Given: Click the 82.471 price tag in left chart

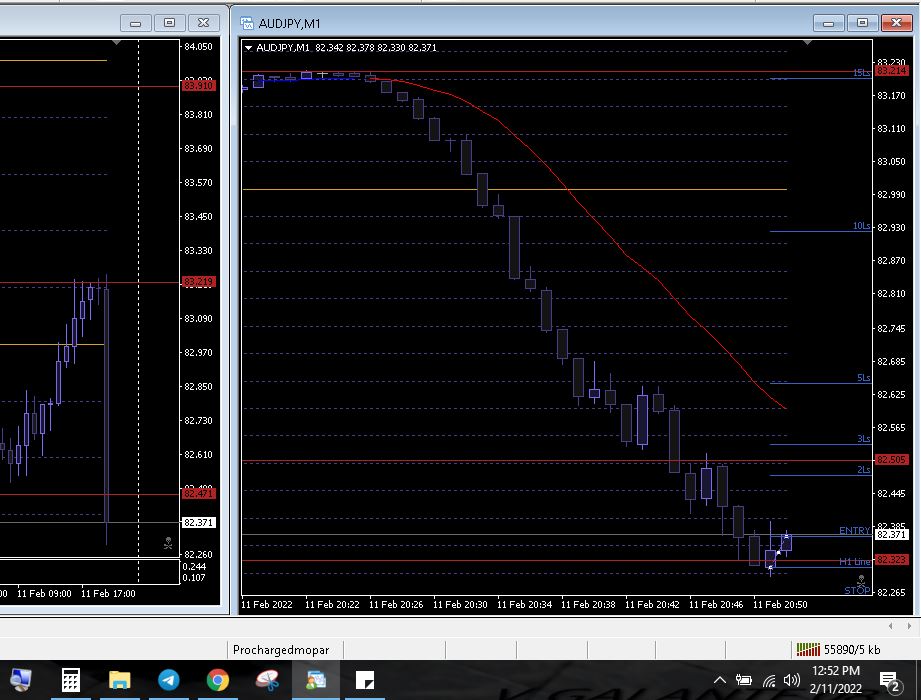Looking at the screenshot, I should click(x=199, y=494).
